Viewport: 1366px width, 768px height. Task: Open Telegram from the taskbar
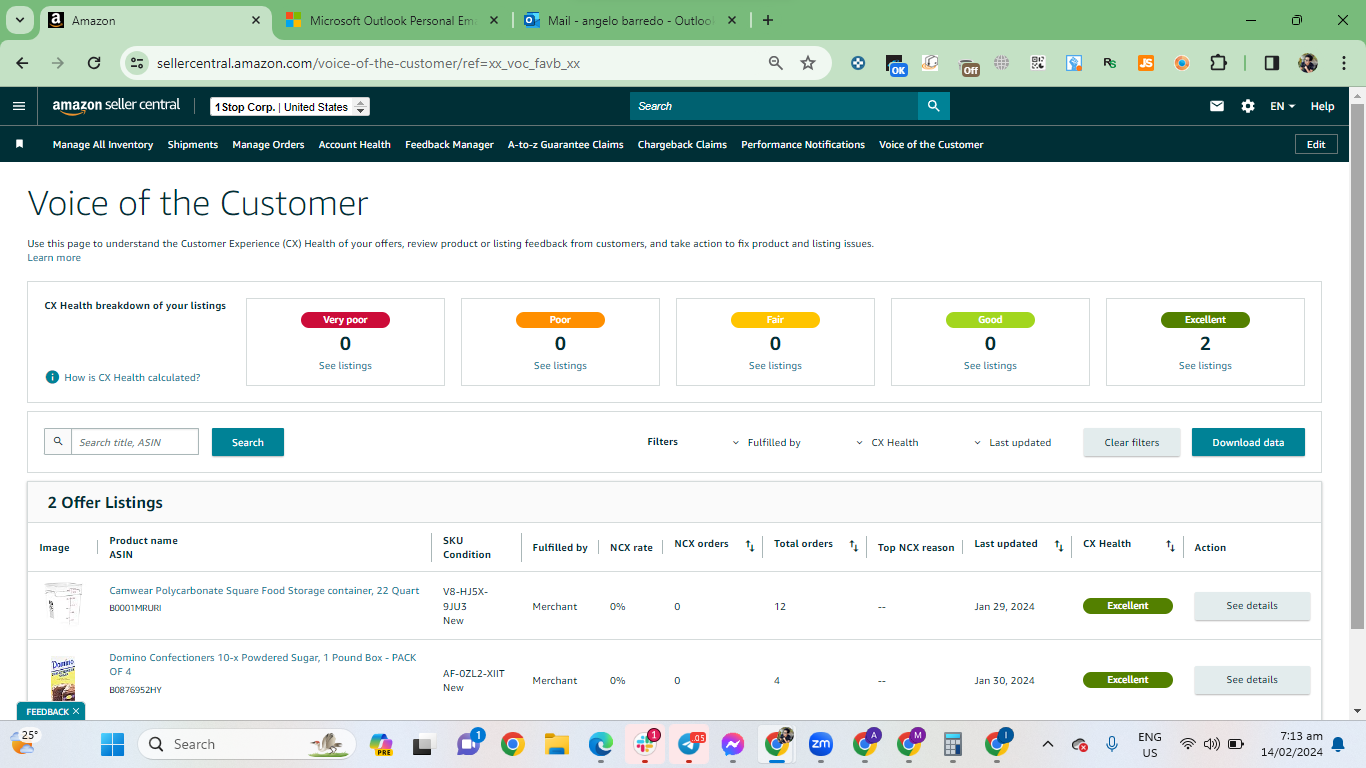pyautogui.click(x=689, y=744)
